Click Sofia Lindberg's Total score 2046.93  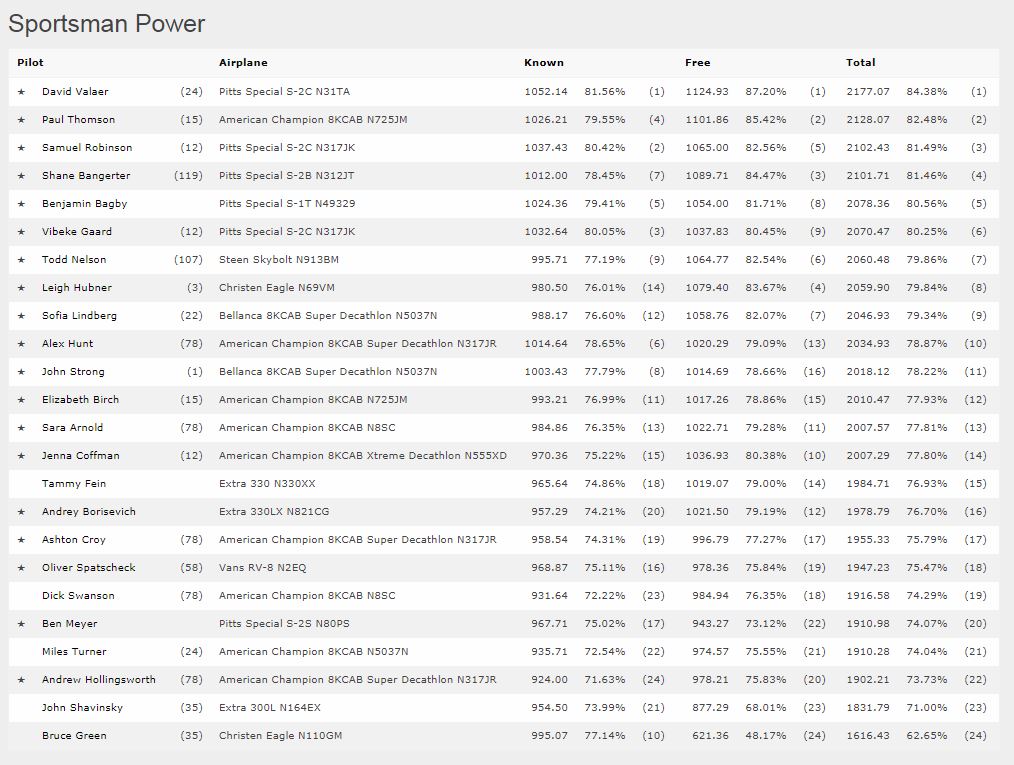(868, 316)
